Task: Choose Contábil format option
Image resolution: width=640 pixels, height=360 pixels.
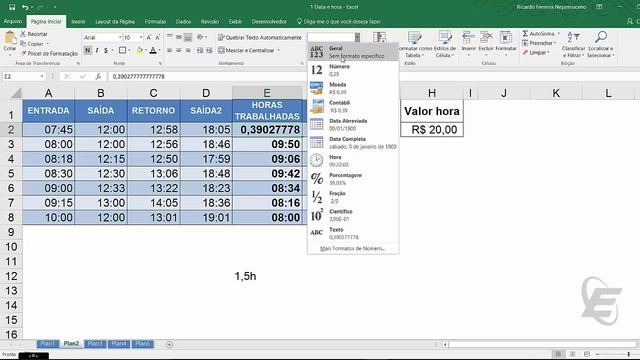Action: coord(353,106)
